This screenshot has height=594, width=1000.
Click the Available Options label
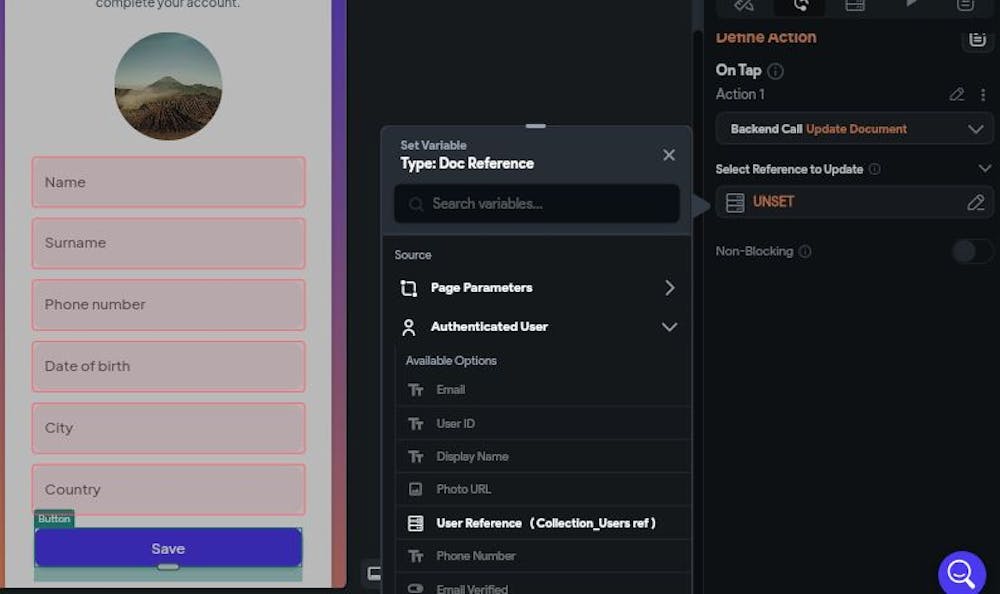click(x=451, y=360)
